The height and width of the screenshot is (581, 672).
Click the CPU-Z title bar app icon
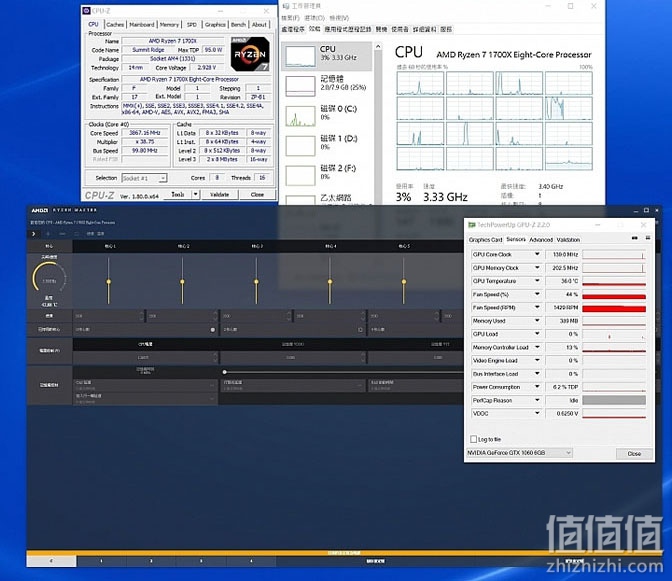point(86,11)
